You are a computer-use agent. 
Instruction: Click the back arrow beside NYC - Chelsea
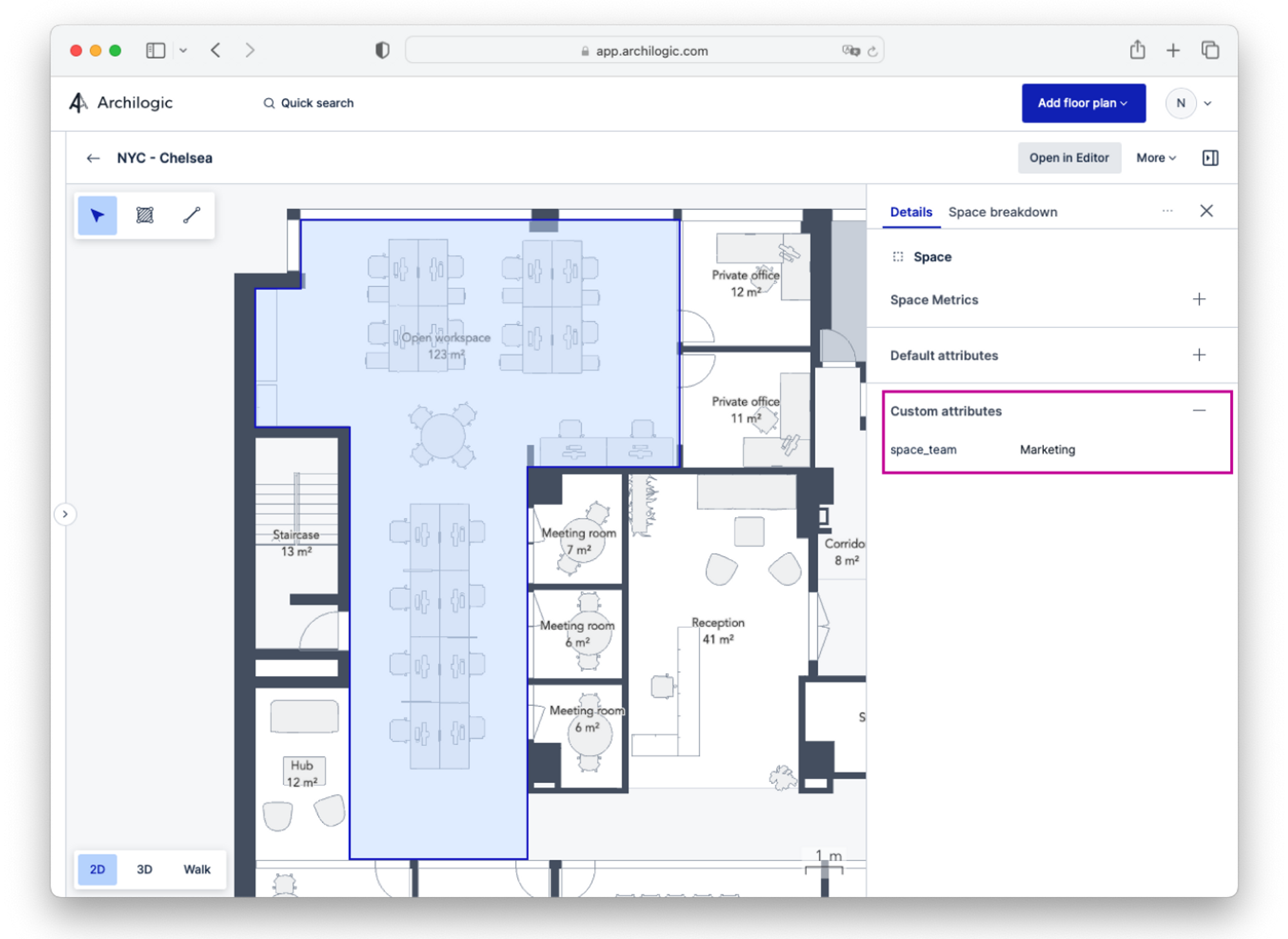tap(93, 158)
